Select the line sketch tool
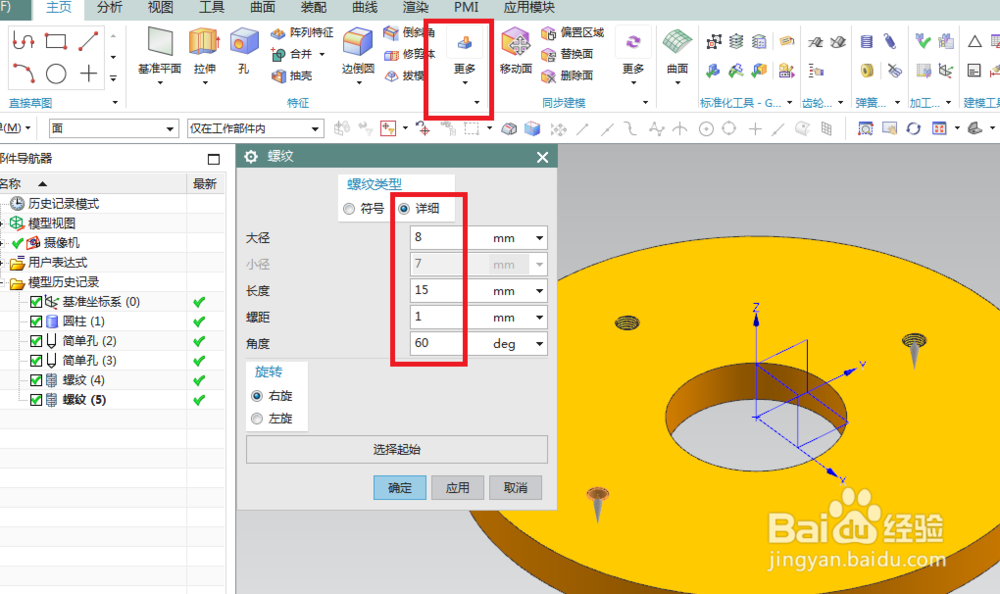The width and height of the screenshot is (1000, 594). click(x=88, y=41)
